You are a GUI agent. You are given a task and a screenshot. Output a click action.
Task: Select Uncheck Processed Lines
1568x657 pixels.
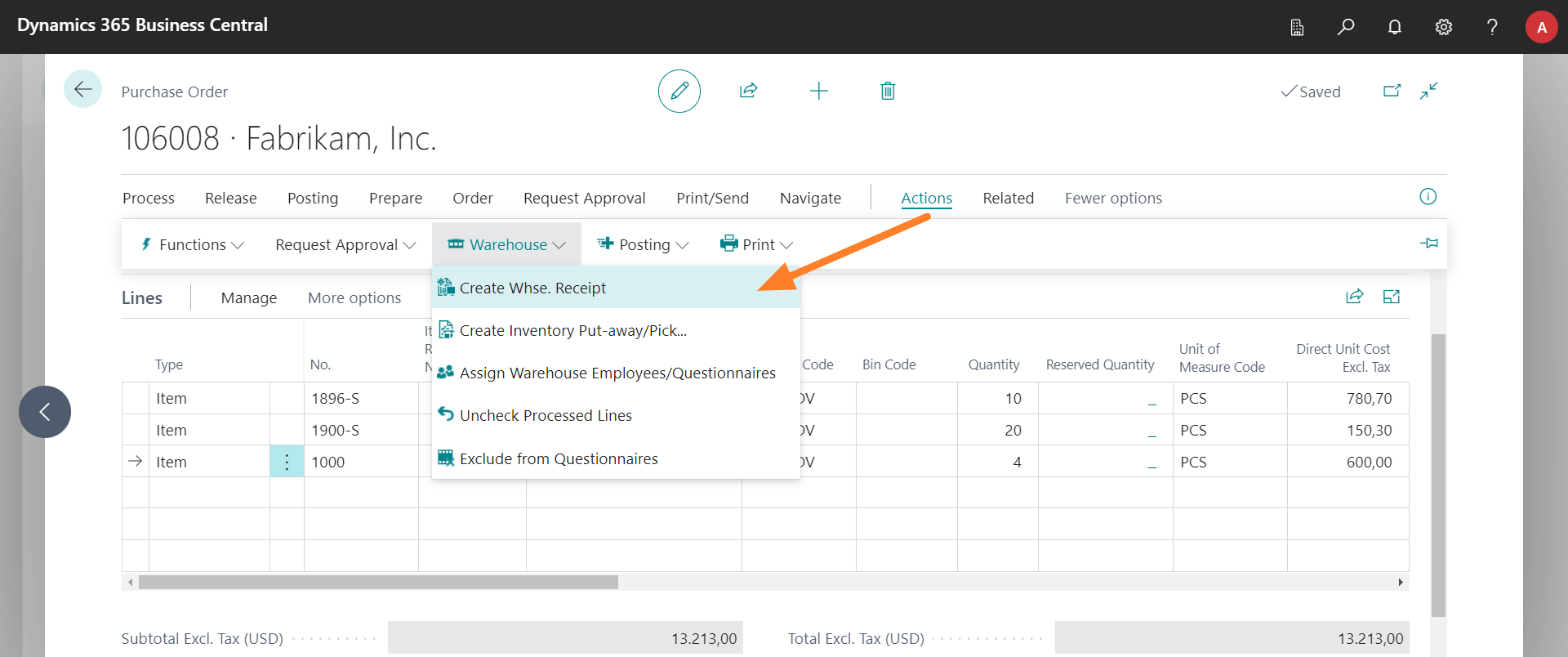coord(616,415)
